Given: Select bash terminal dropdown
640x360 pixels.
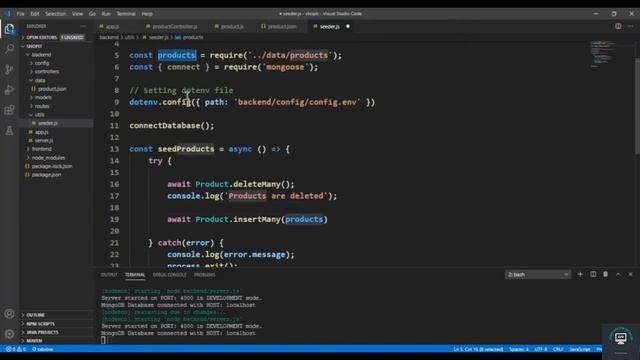Looking at the screenshot, I should click(538, 274).
